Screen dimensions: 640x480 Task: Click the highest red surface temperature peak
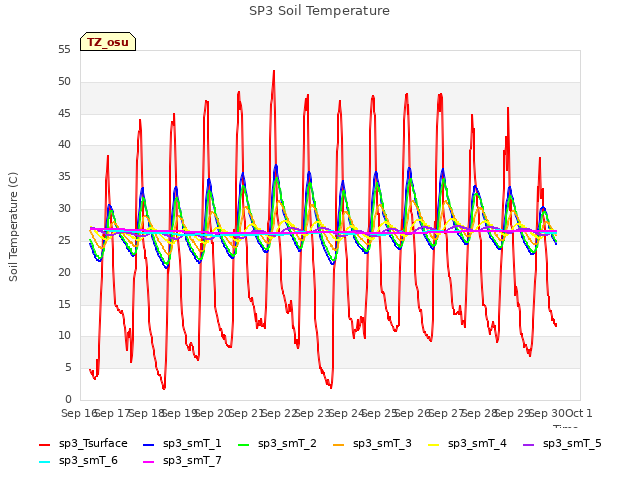[x=274, y=71]
